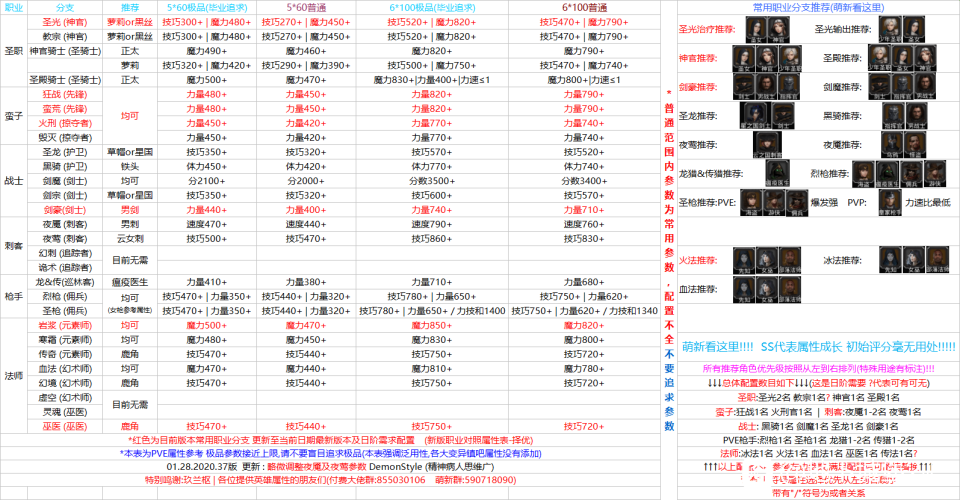Click the 指挥官 portrait beside 黑骑推荐
This screenshot has width=960, height=500.
894,116
